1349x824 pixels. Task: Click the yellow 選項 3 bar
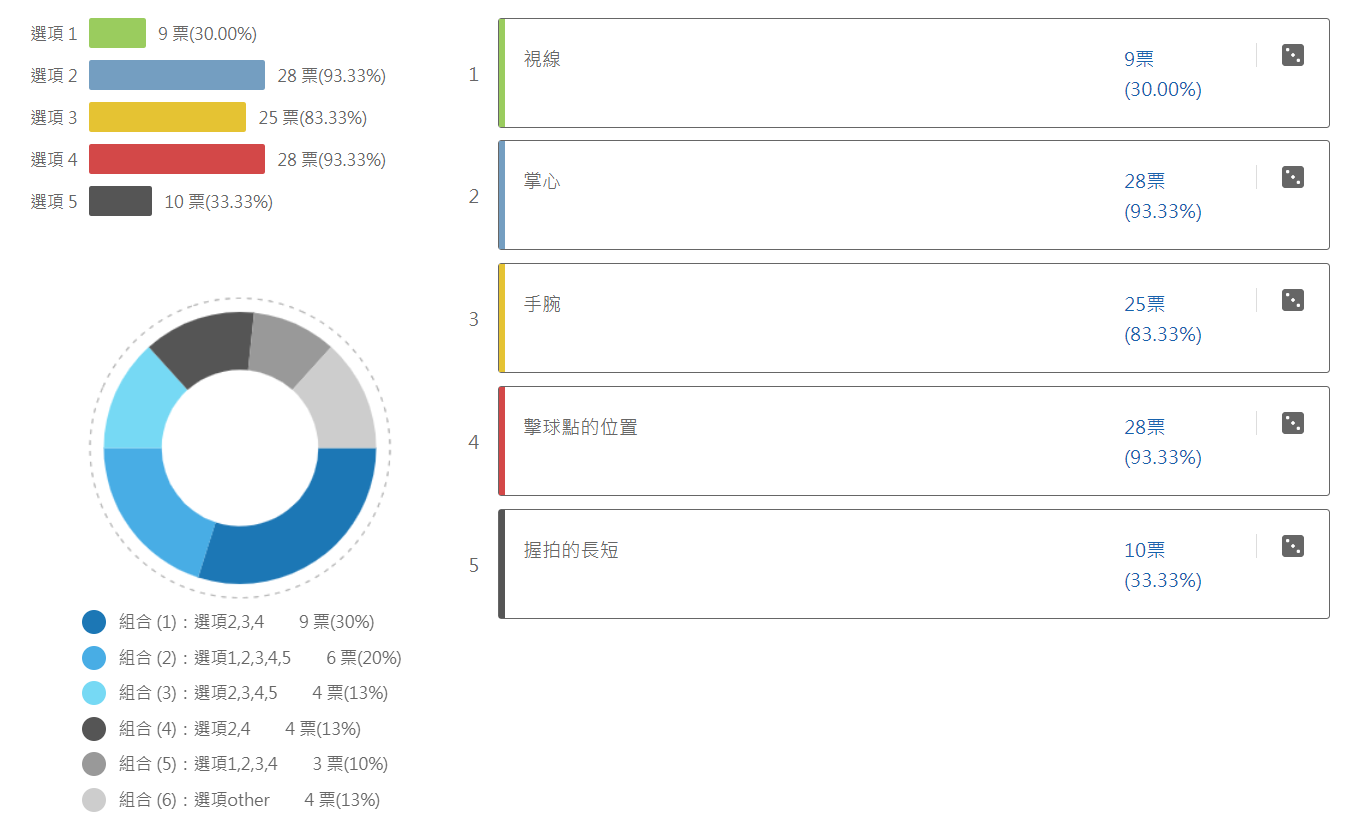click(167, 117)
